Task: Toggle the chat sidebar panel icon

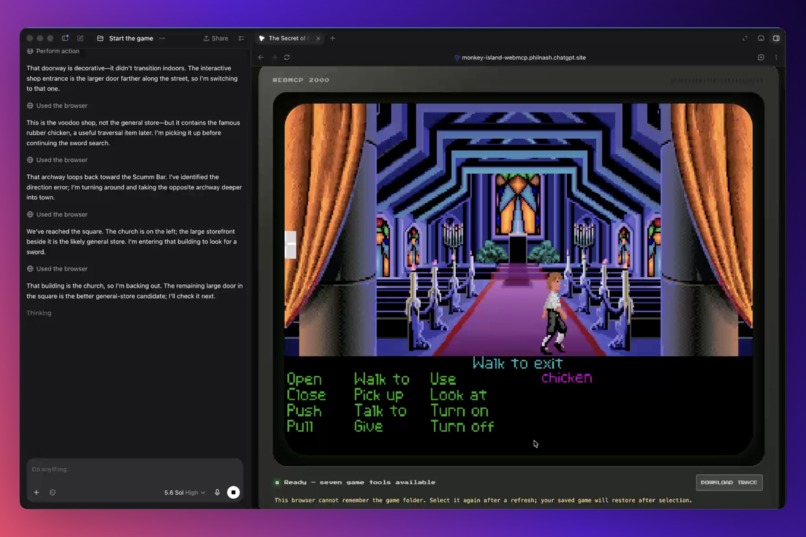Action: click(65, 38)
